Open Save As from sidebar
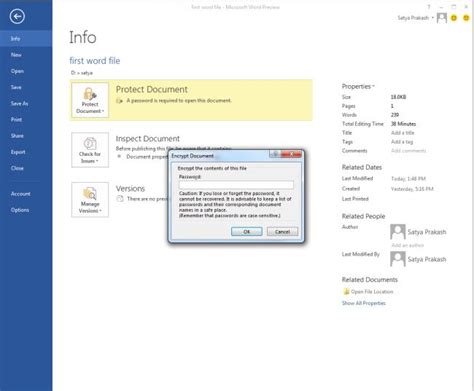 [x=26, y=103]
